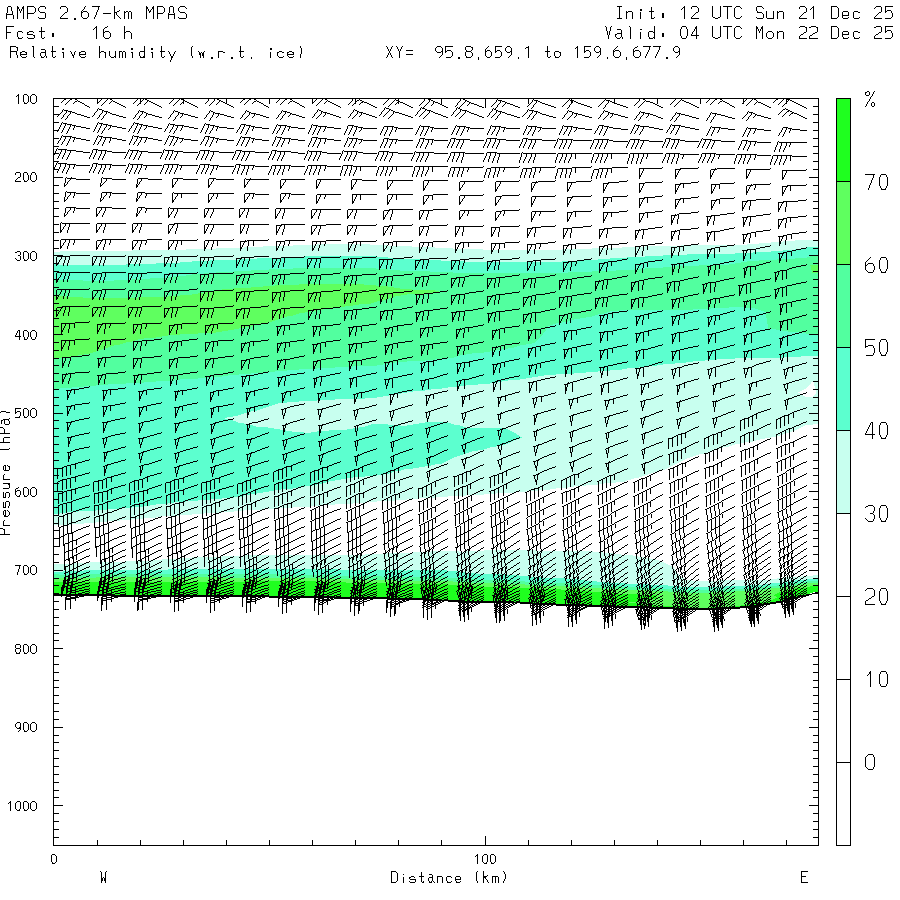The width and height of the screenshot is (900, 900).
Task: Select the 30–40 percent pale cyan swatch
Action: (843, 471)
